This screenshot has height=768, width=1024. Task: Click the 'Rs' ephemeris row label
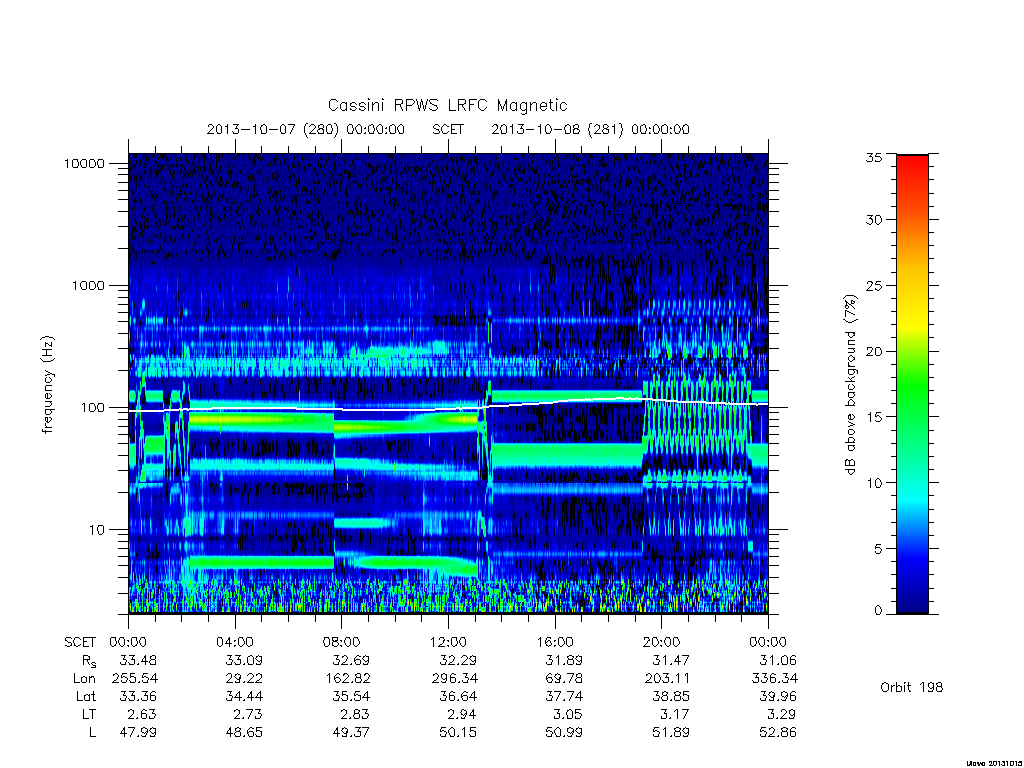[x=88, y=661]
